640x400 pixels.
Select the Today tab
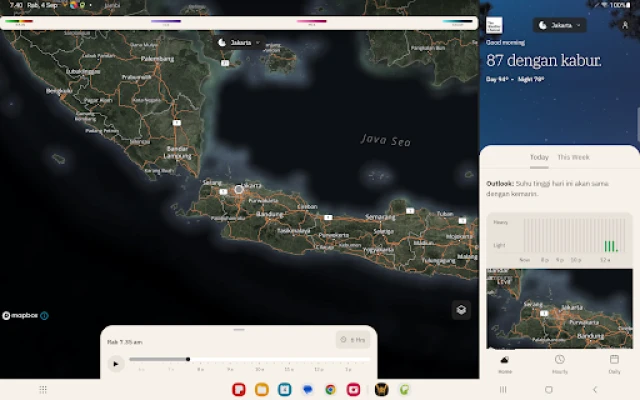click(x=539, y=157)
